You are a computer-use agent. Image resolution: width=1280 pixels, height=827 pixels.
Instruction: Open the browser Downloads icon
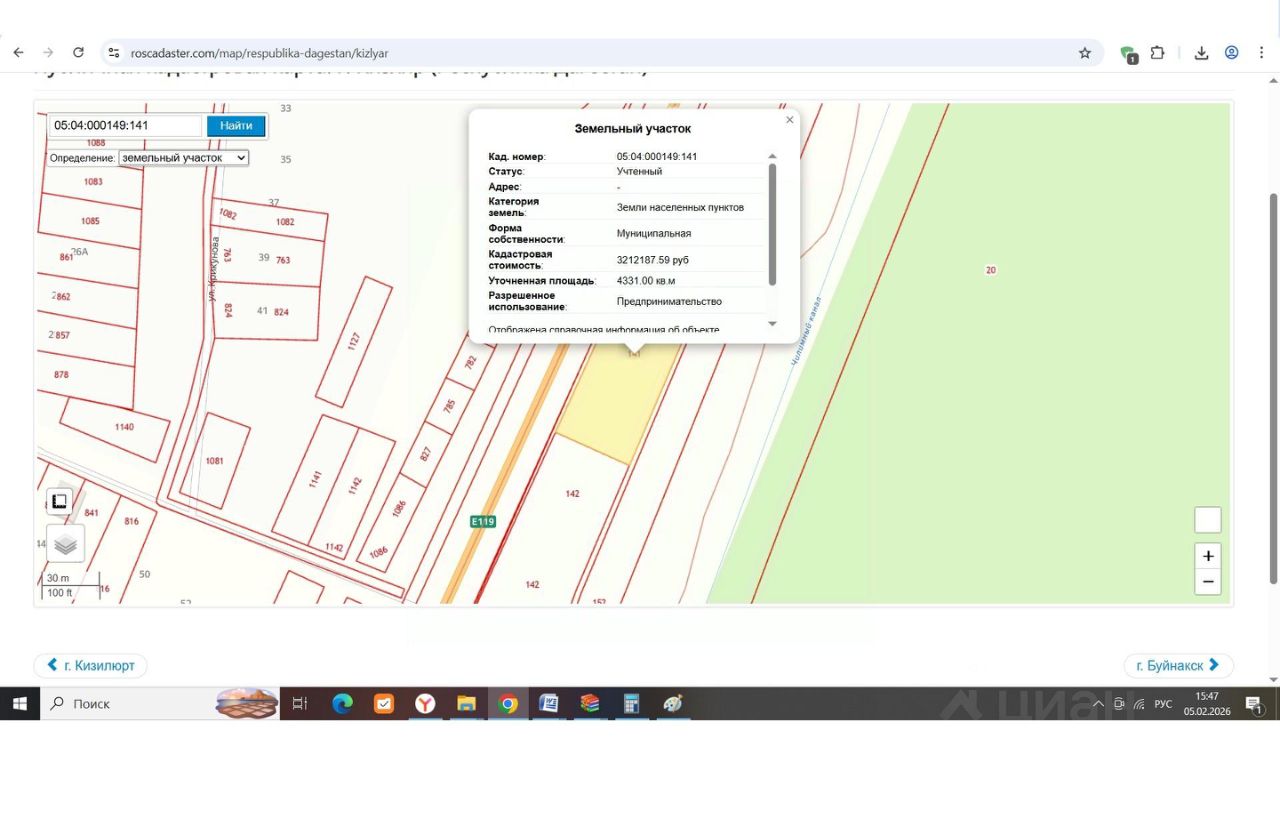(1202, 53)
